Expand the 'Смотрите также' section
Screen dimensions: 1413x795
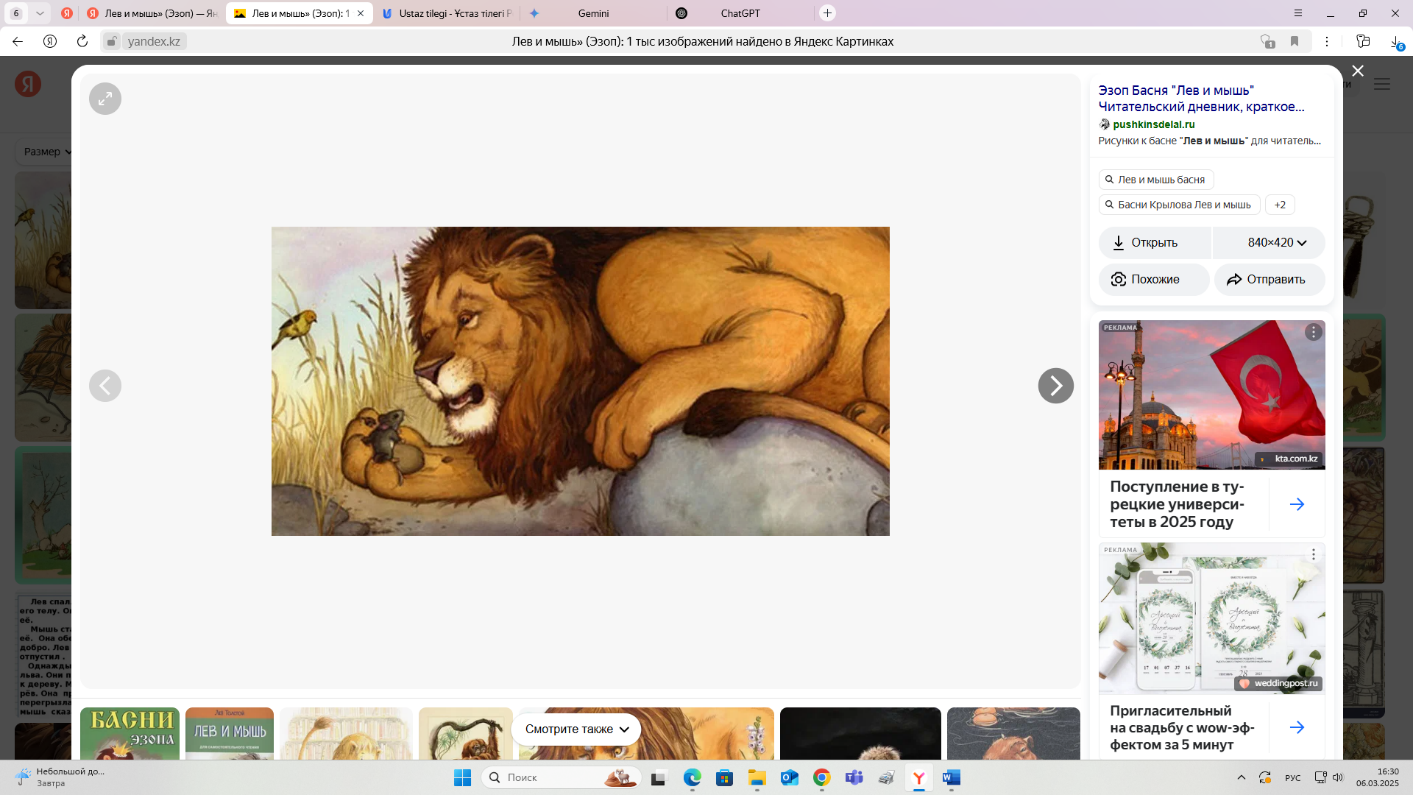(576, 729)
